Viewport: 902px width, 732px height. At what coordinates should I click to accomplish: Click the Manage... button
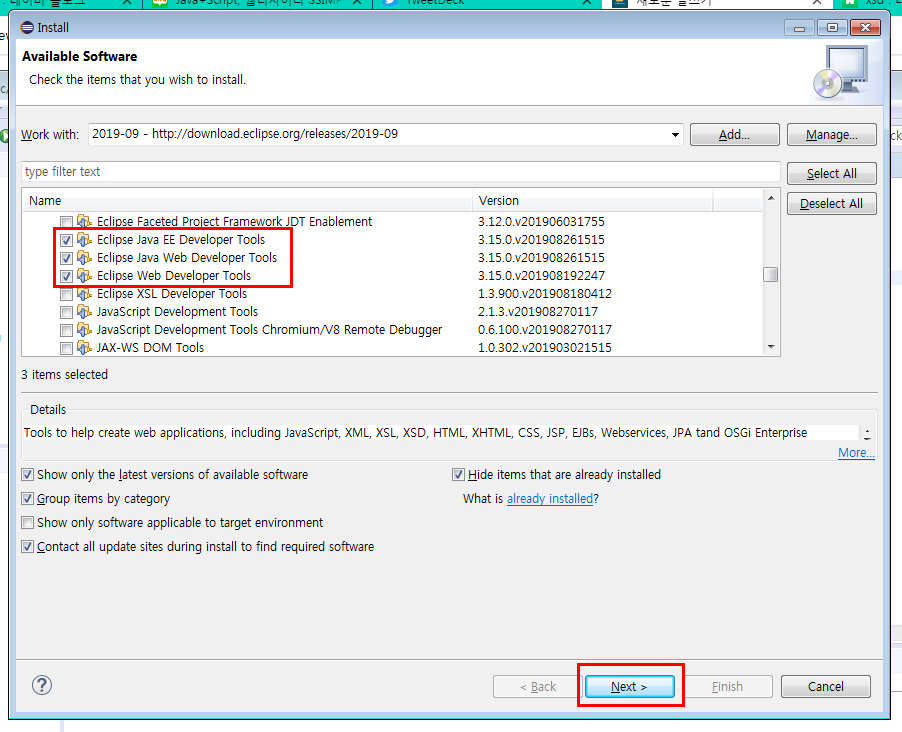pos(831,135)
